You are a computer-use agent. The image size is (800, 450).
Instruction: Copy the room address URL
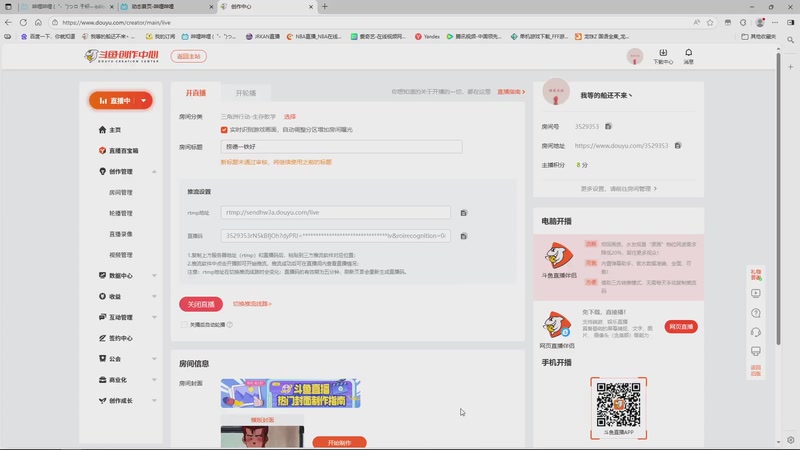[678, 145]
